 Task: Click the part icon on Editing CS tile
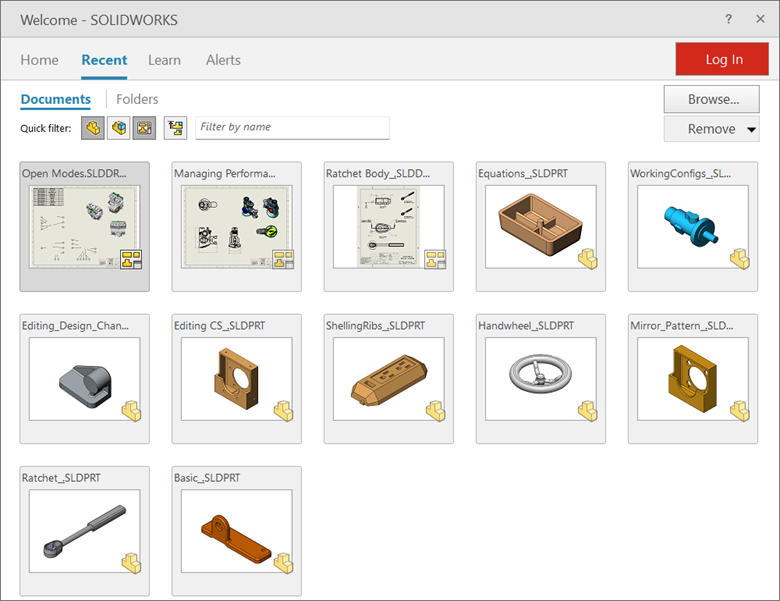(x=284, y=411)
